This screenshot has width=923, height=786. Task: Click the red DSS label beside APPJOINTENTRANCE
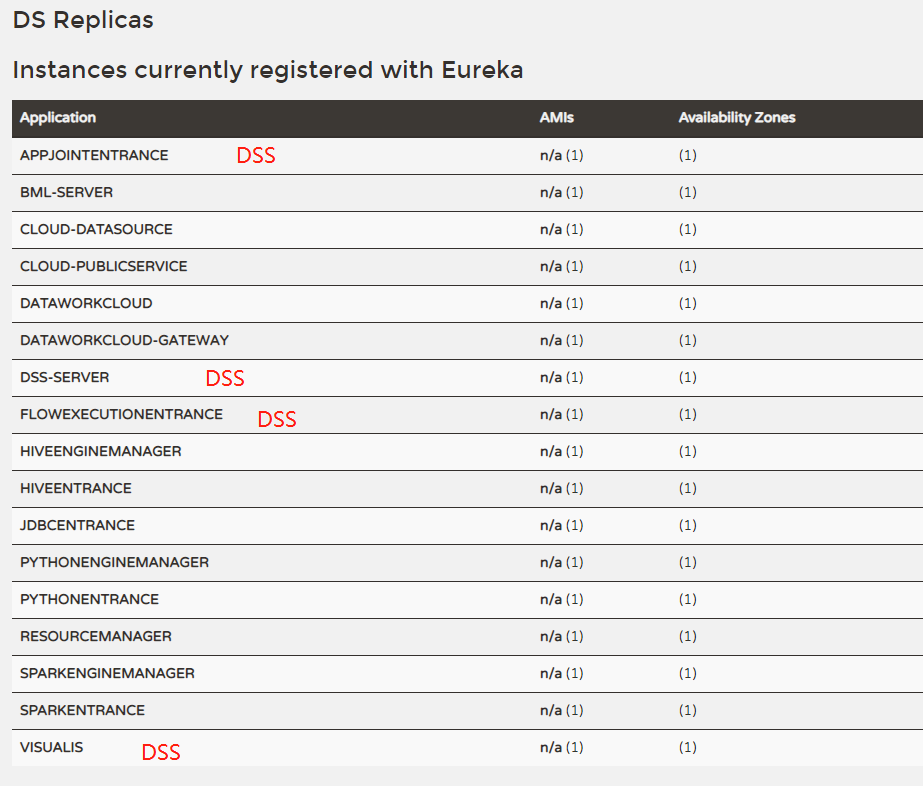point(255,155)
